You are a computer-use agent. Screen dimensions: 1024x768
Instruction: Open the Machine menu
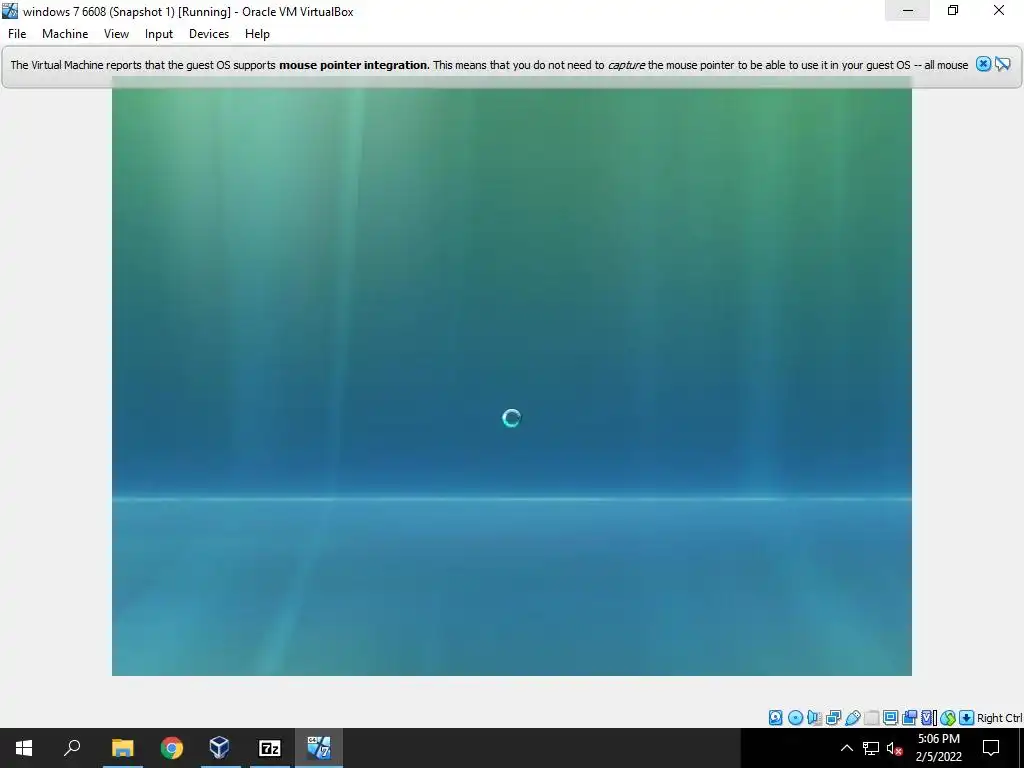[65, 34]
